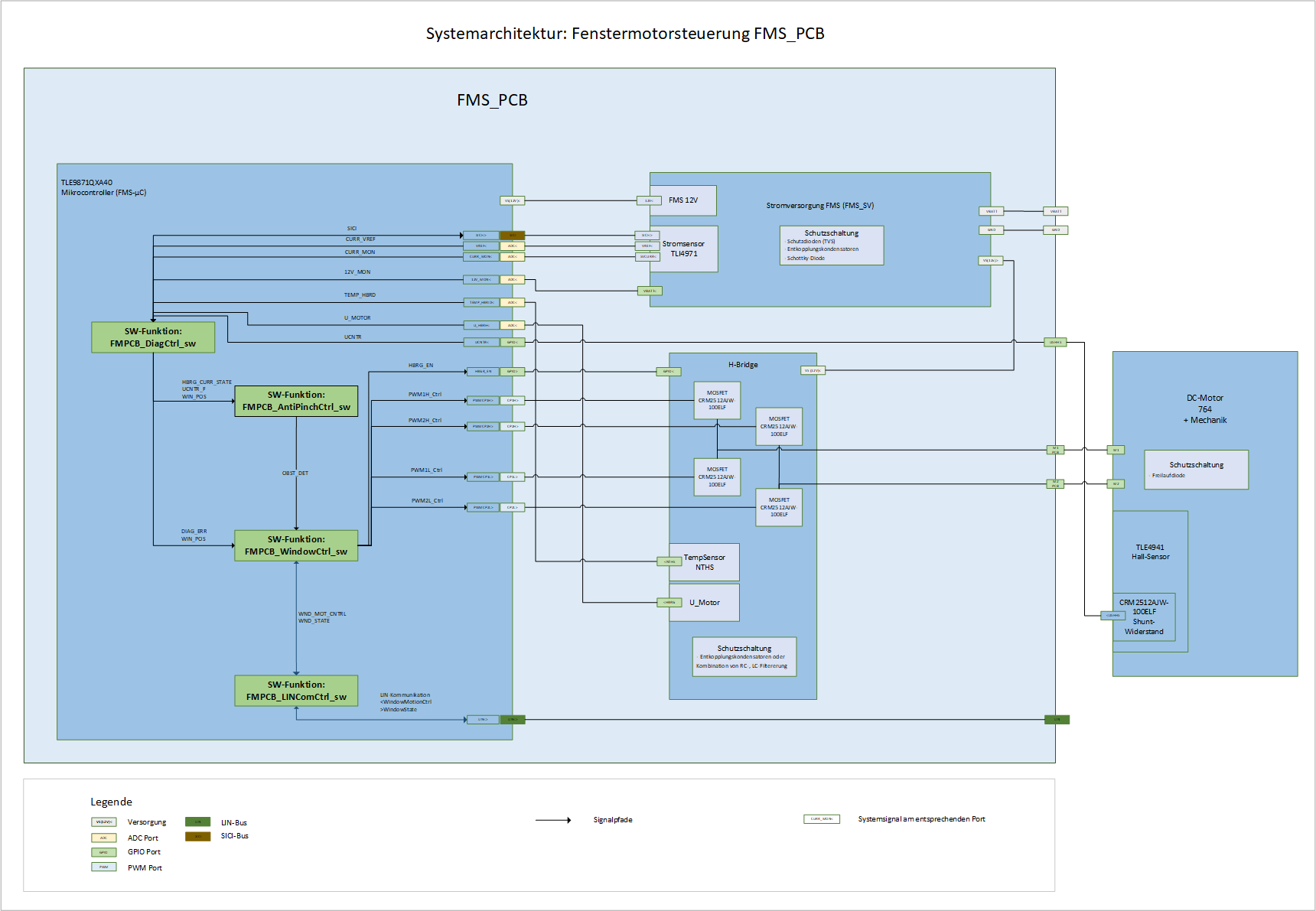Select the FMPCB_WindowCtrl_sw function block

click(x=296, y=545)
